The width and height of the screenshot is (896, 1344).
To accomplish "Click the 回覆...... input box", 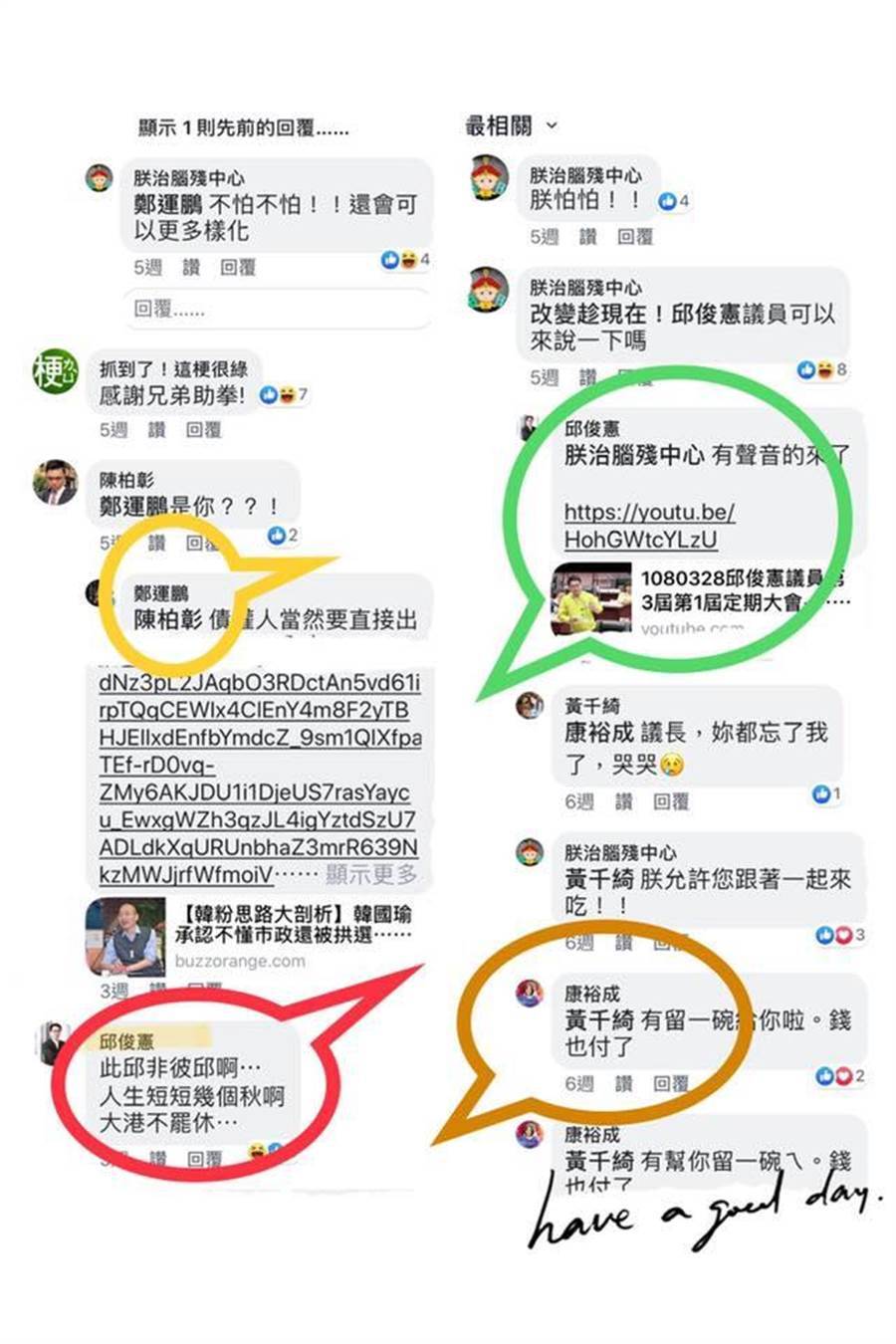I will coord(278,310).
